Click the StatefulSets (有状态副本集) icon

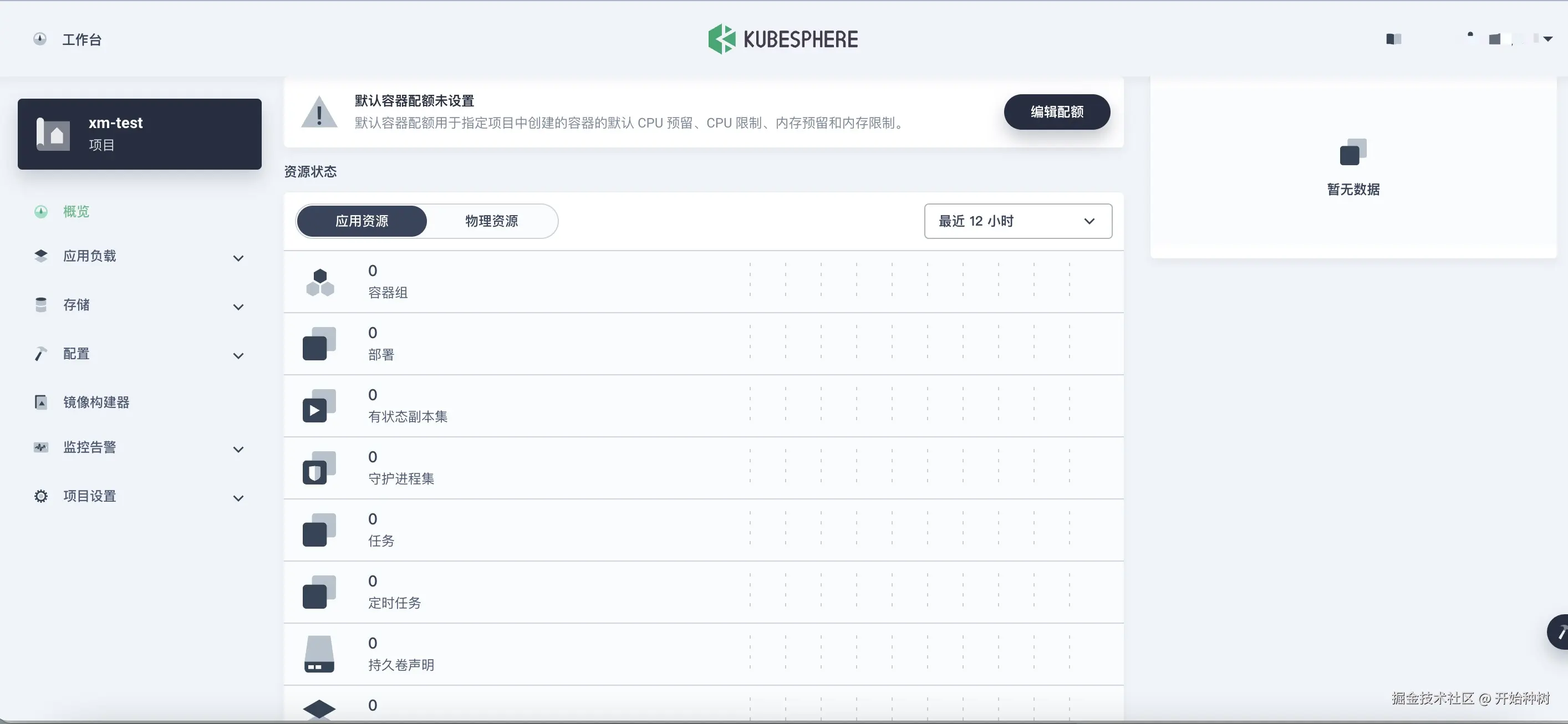pyautogui.click(x=319, y=406)
